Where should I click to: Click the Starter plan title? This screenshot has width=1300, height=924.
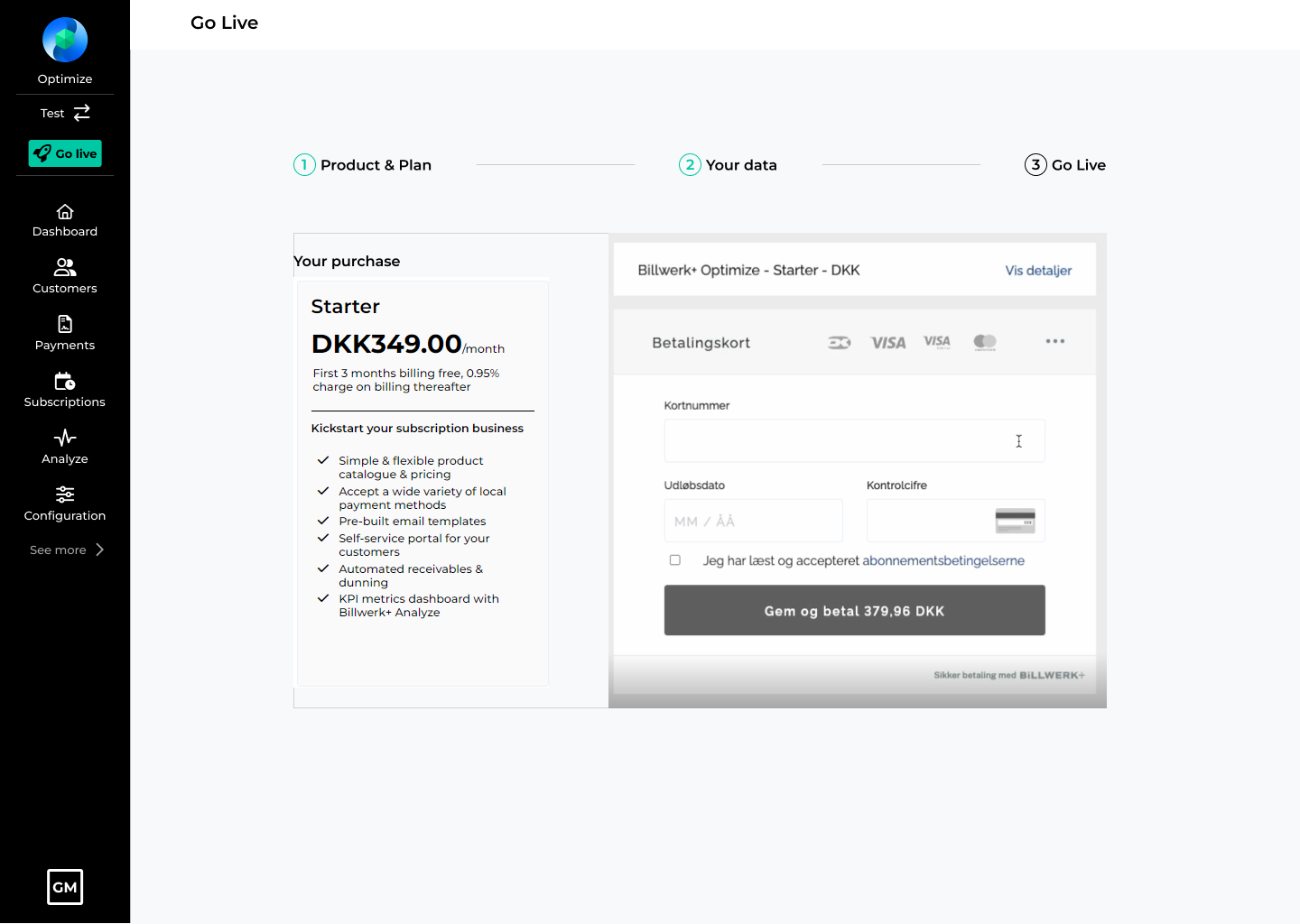[346, 307]
